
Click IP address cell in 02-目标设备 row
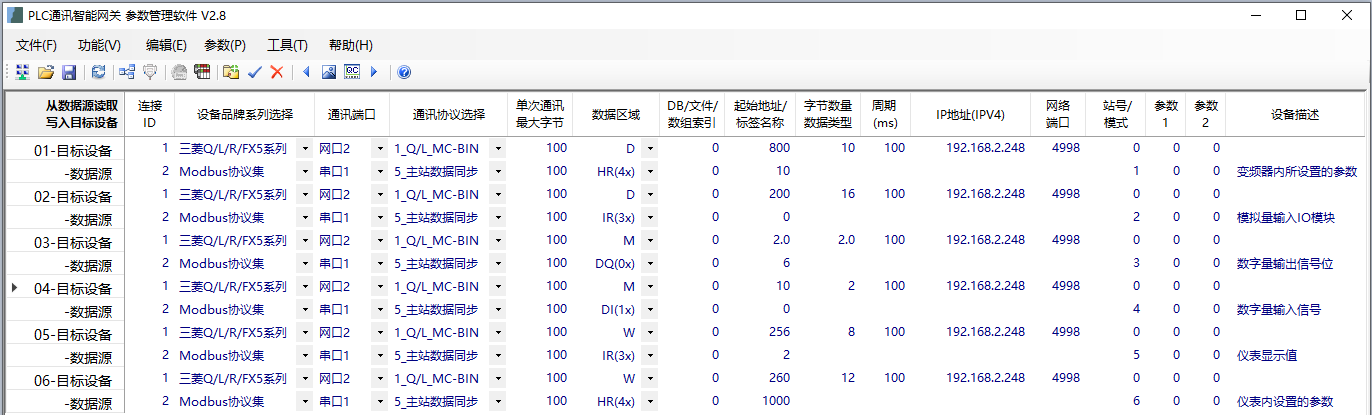(x=970, y=194)
